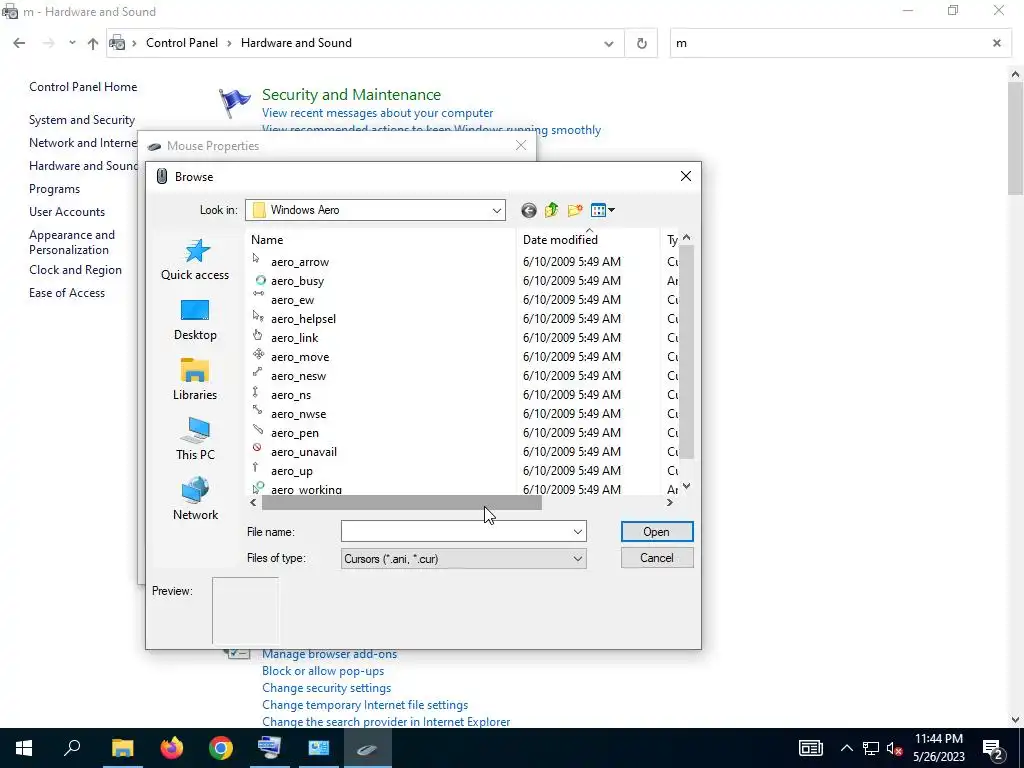
Task: Sort files by Name column header
Action: [266, 240]
